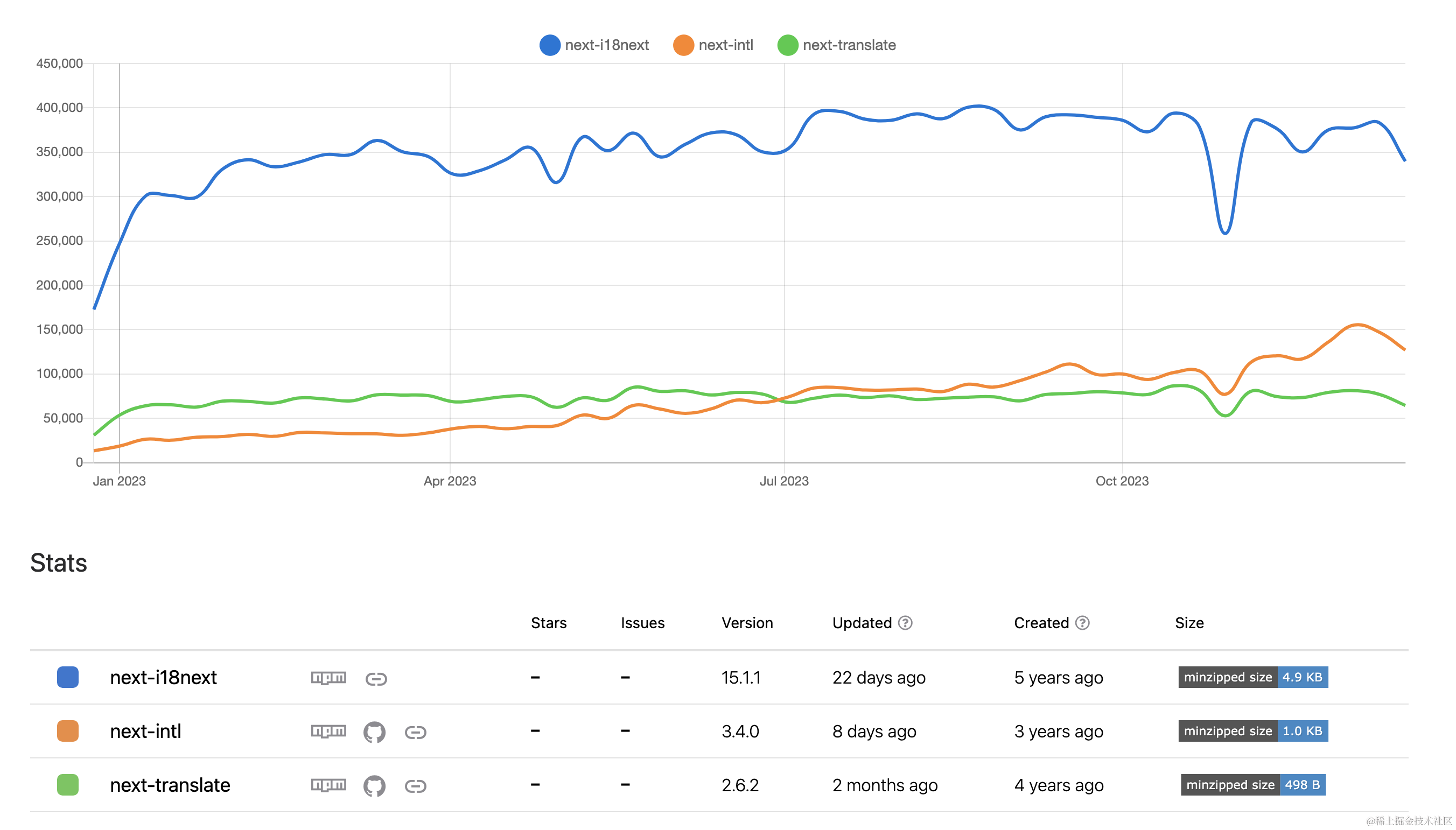Open npm page icon for next-i18next
Screen dimensions: 1456x830
pos(328,678)
